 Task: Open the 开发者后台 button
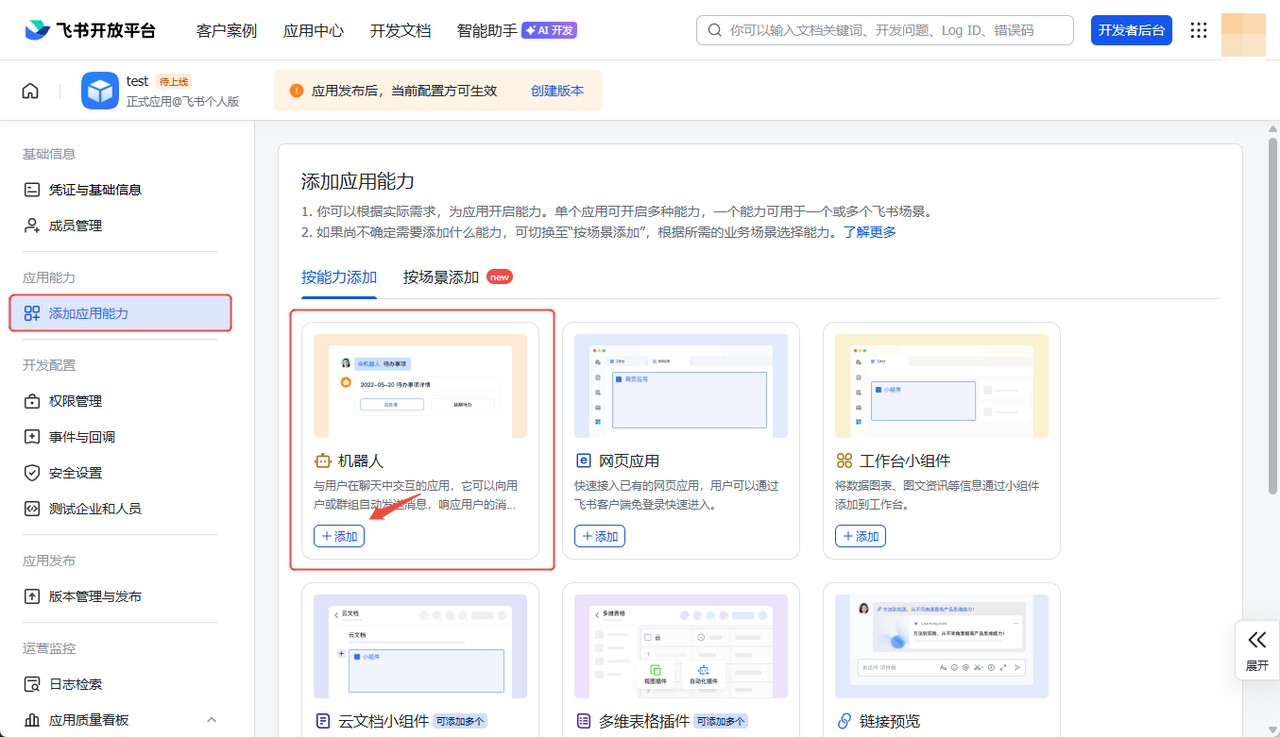(1131, 30)
